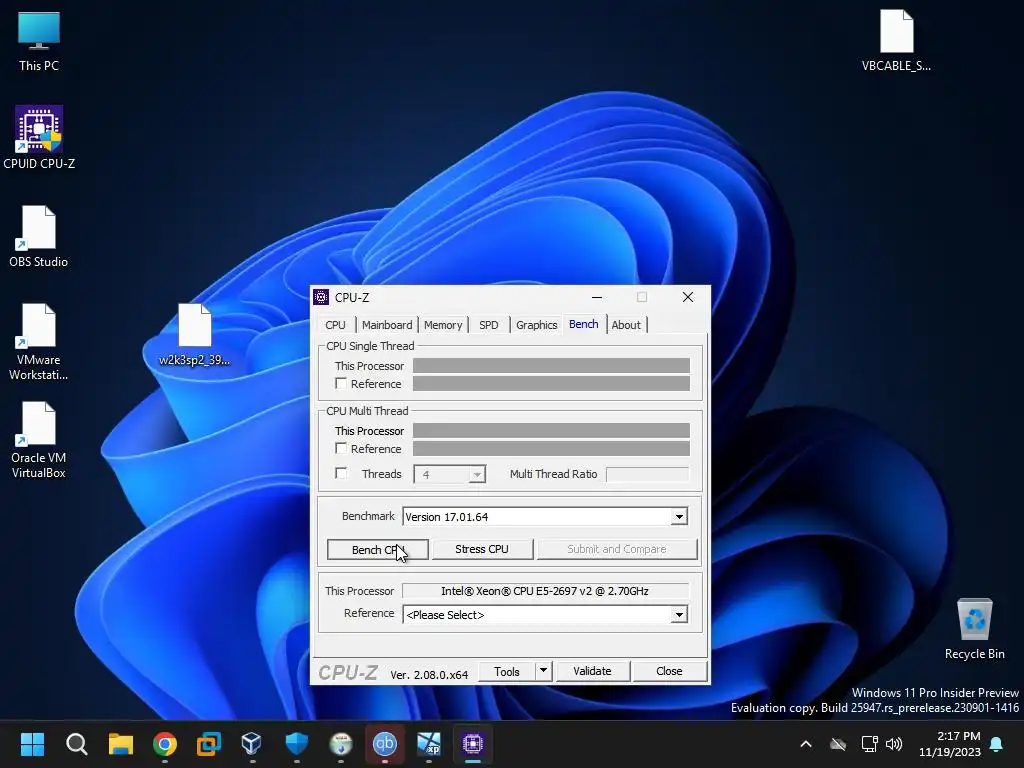Image resolution: width=1024 pixels, height=768 pixels.
Task: Switch to the Memory tab
Action: coord(443,325)
